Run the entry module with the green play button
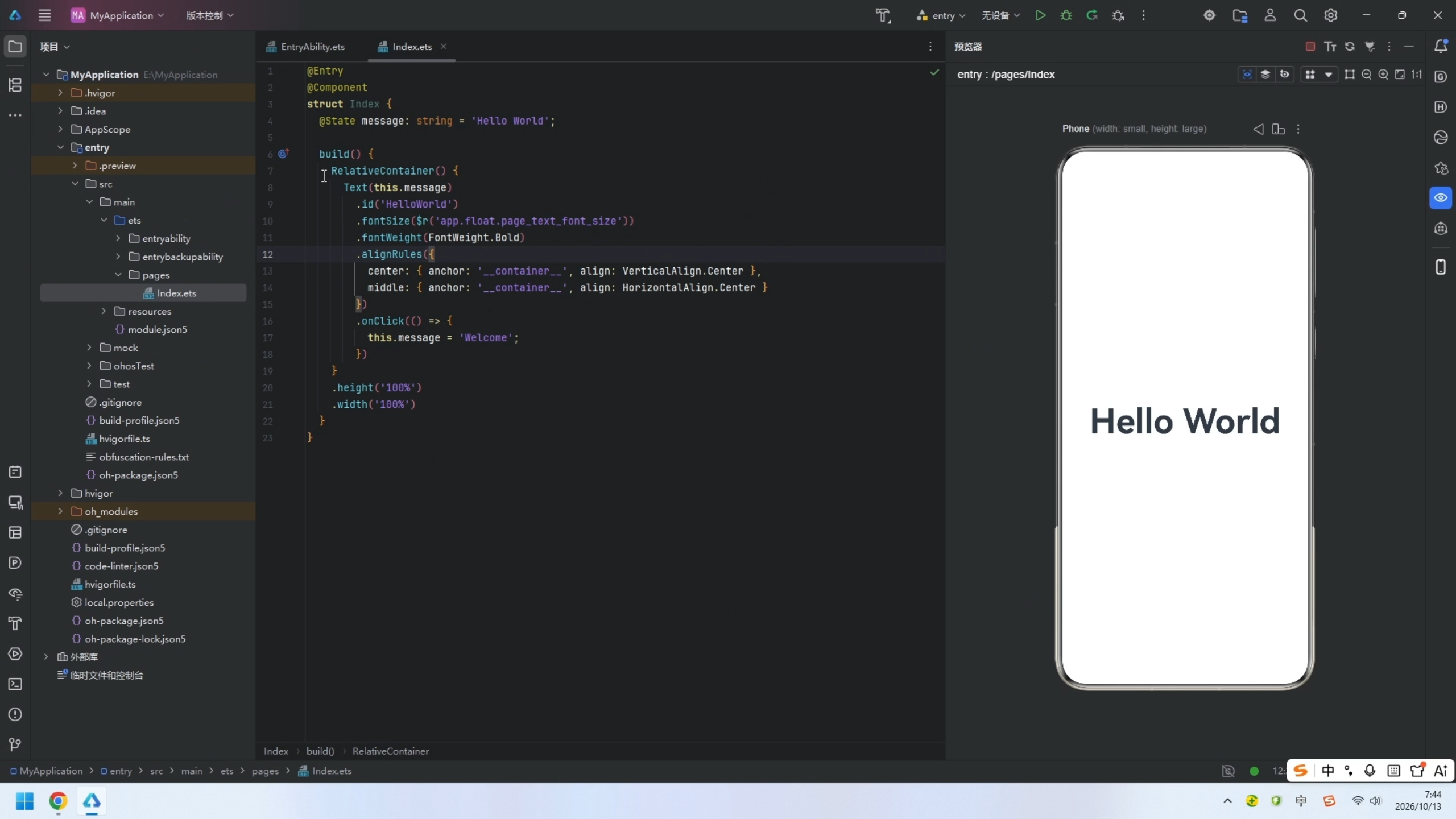Viewport: 1456px width, 819px height. coord(1040,15)
